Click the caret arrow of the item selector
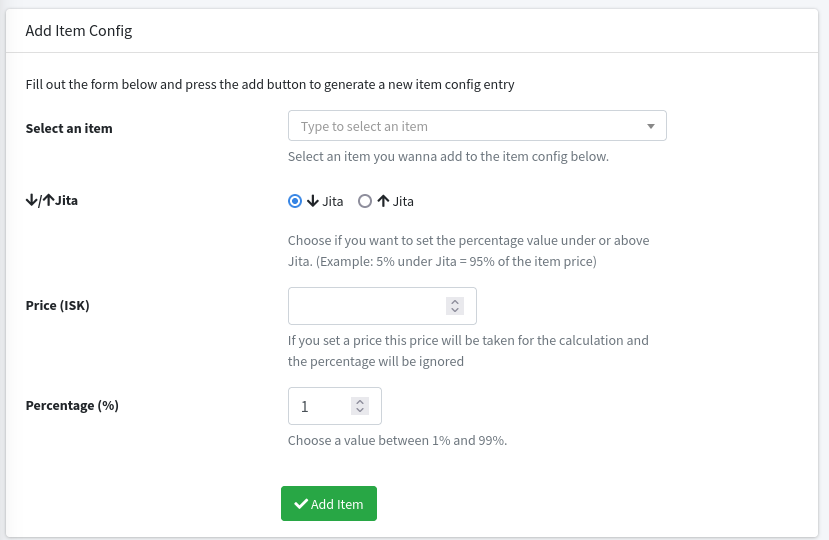The image size is (829, 540). coord(651,126)
